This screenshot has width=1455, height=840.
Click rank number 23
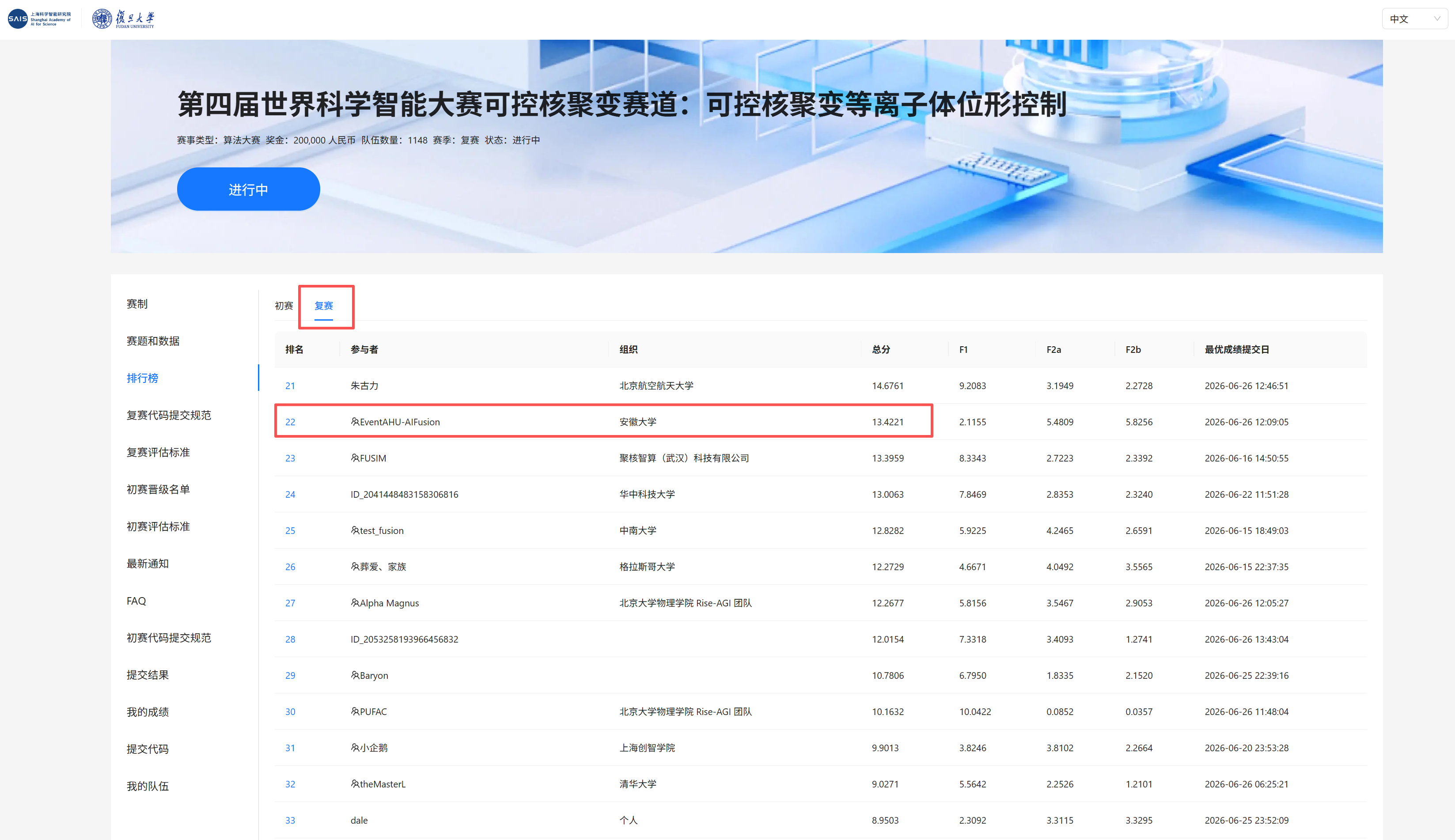click(290, 458)
